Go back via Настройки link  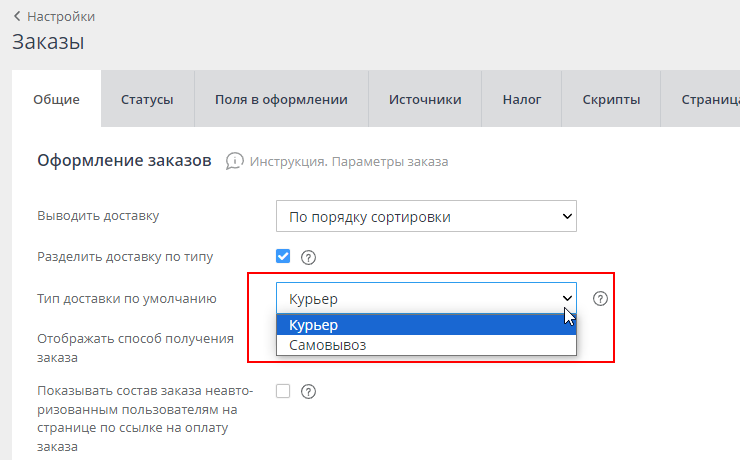[61, 17]
